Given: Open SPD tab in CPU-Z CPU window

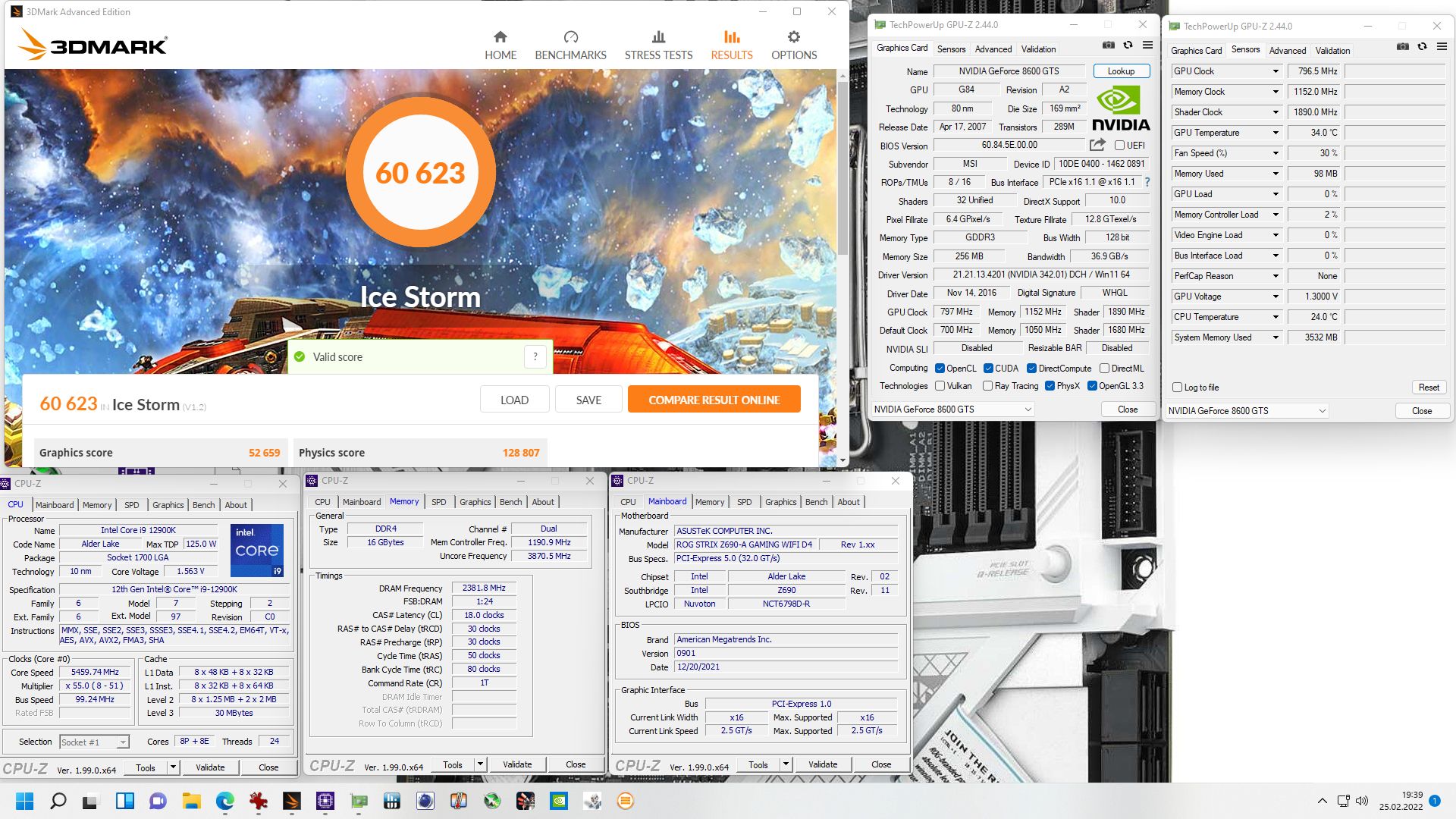Looking at the screenshot, I should 132,505.
